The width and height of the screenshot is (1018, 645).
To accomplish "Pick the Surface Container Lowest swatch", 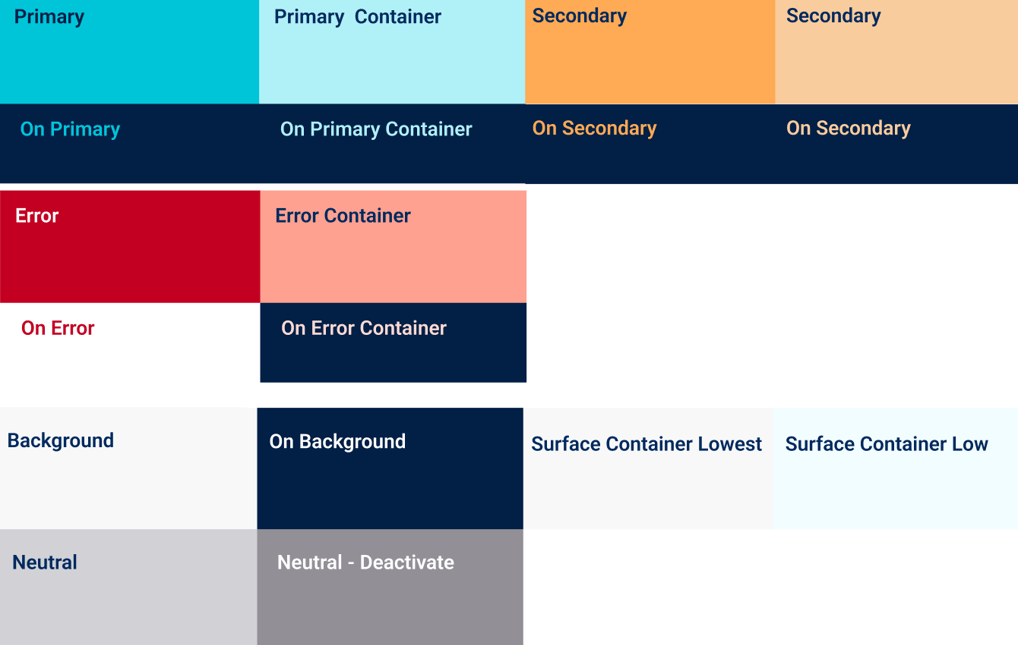I will 649,468.
